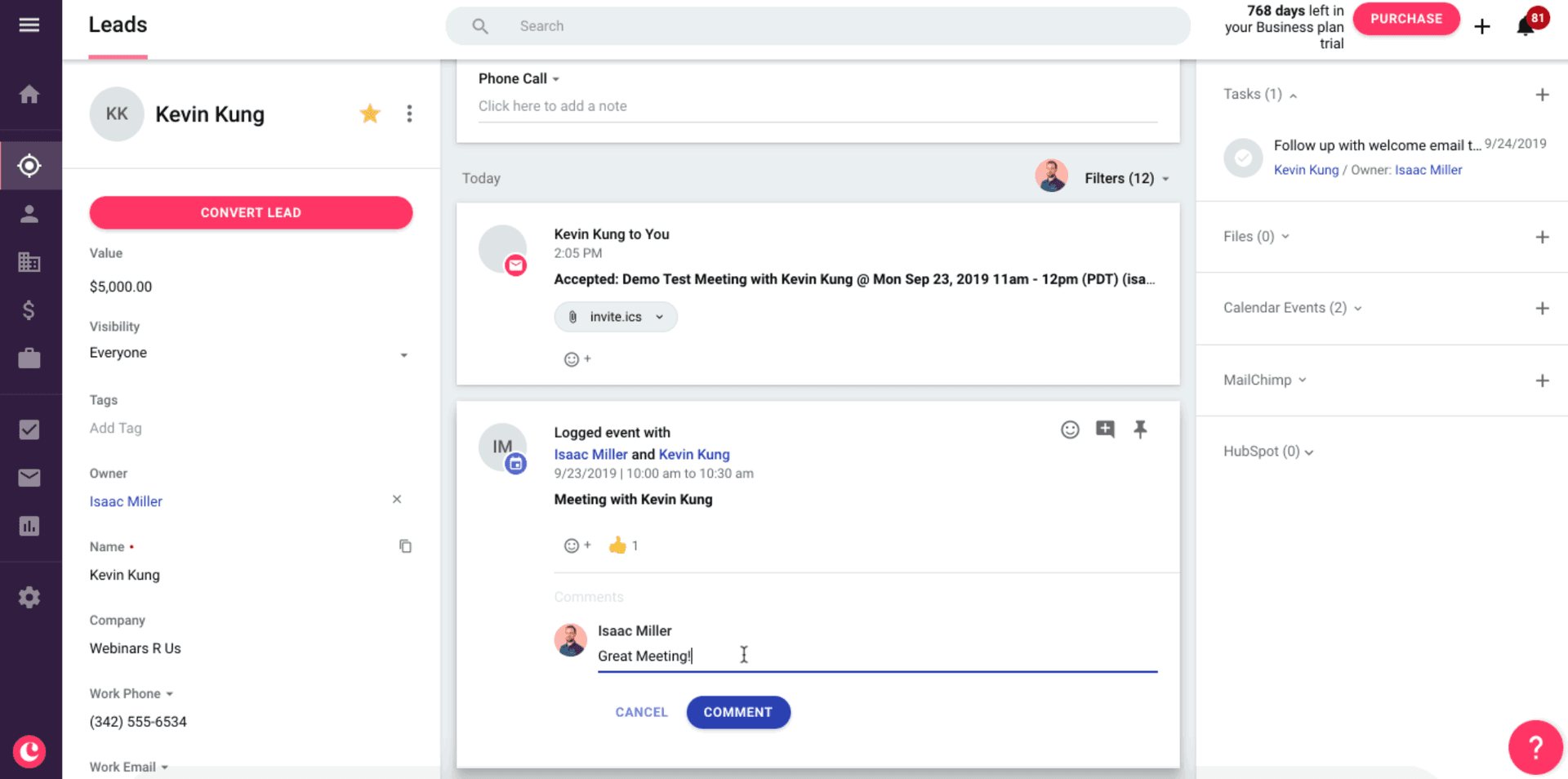This screenshot has height=779, width=1568.
Task: Pin the logged event entry
Action: [1140, 430]
